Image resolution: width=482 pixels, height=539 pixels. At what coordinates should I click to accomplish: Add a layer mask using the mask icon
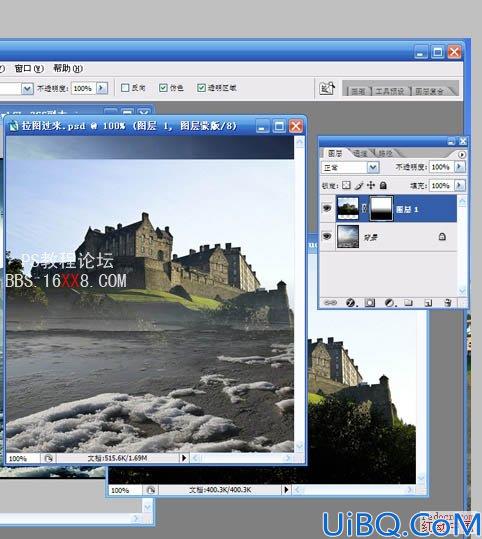tap(370, 302)
